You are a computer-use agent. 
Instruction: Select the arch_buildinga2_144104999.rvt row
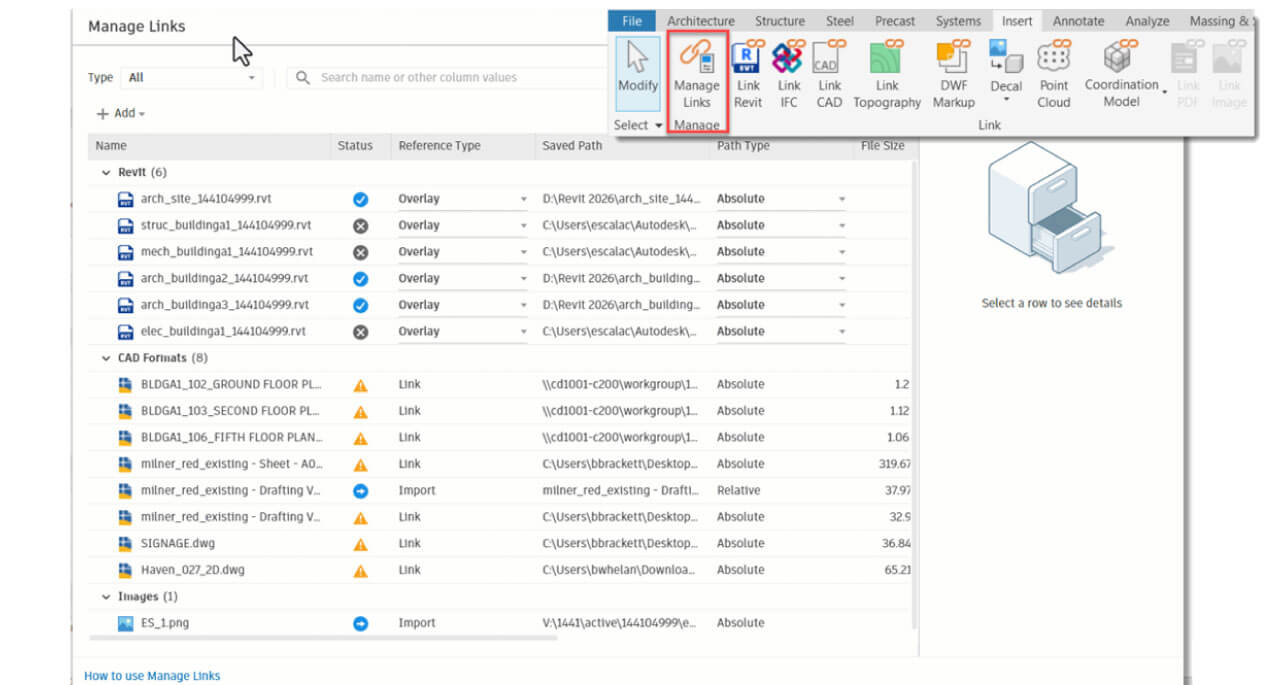pyautogui.click(x=500, y=278)
